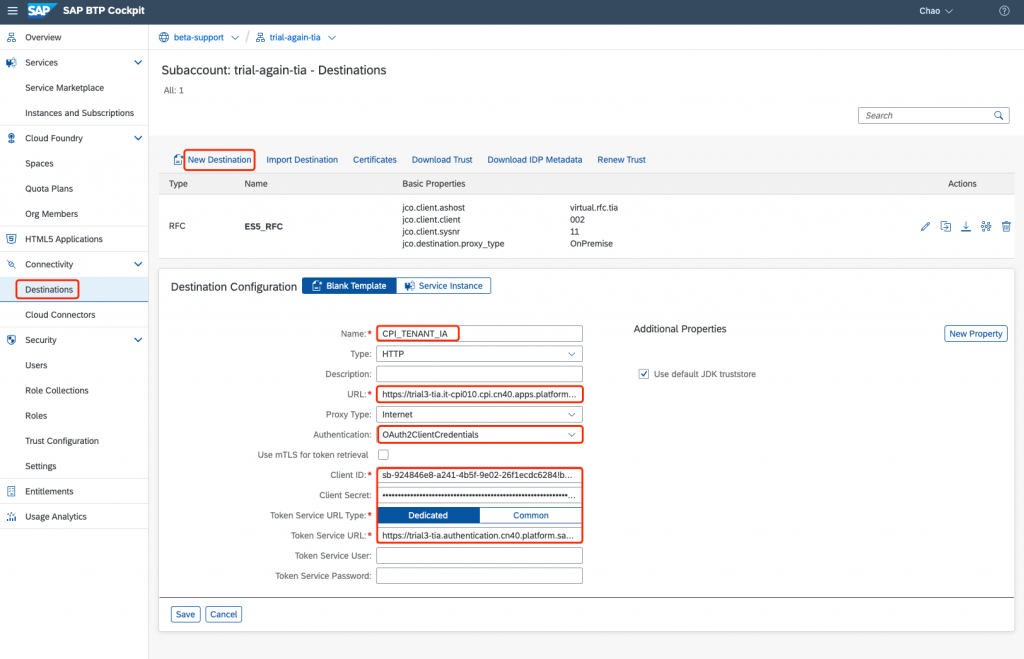Click the HTML5 Applications sidebar icon
Image resolution: width=1024 pixels, height=659 pixels.
11,239
